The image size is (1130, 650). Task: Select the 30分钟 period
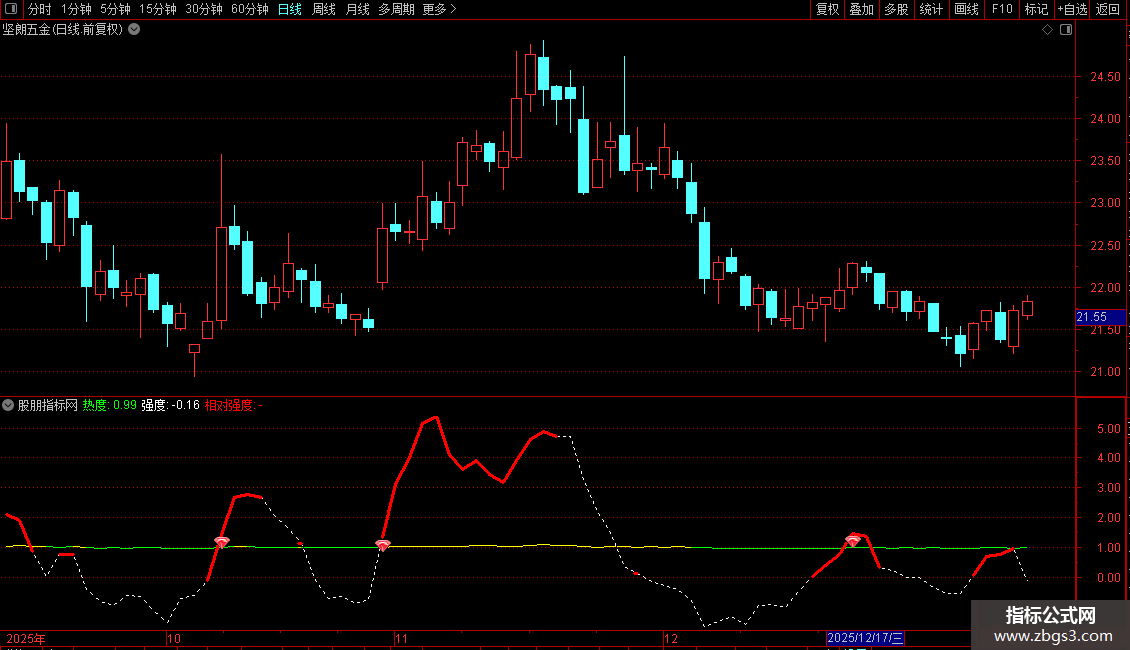pyautogui.click(x=204, y=9)
